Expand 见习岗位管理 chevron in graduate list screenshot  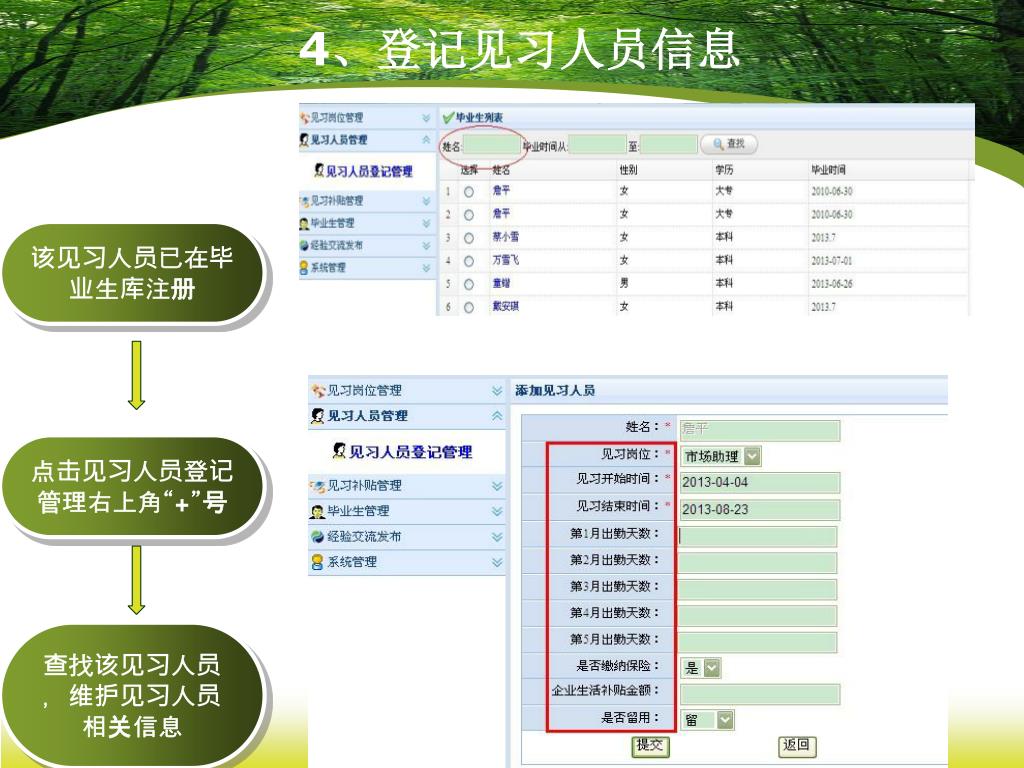point(426,118)
